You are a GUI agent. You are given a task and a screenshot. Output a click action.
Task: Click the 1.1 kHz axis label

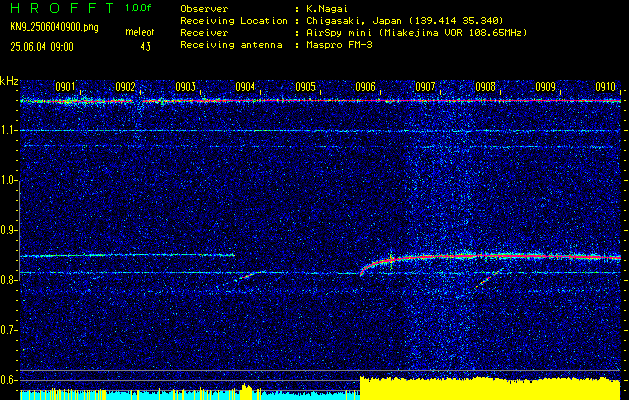tap(9, 130)
